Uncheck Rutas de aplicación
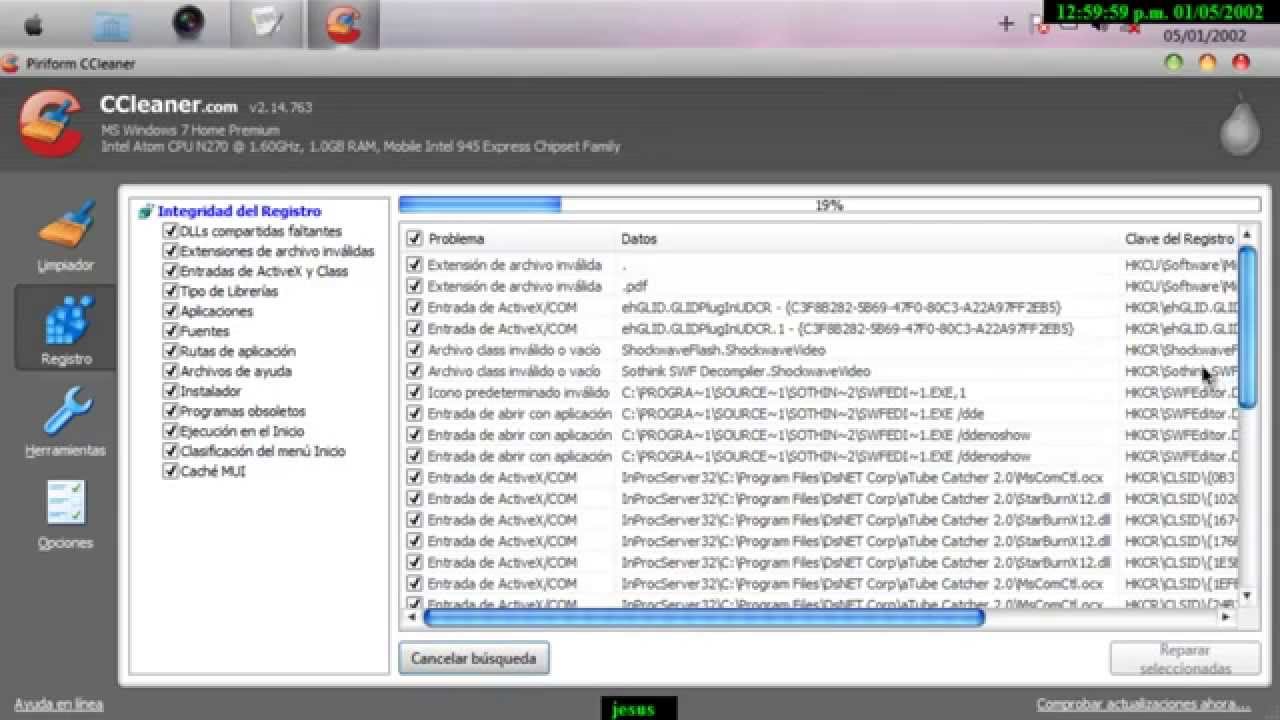1280x720 pixels. click(x=170, y=351)
